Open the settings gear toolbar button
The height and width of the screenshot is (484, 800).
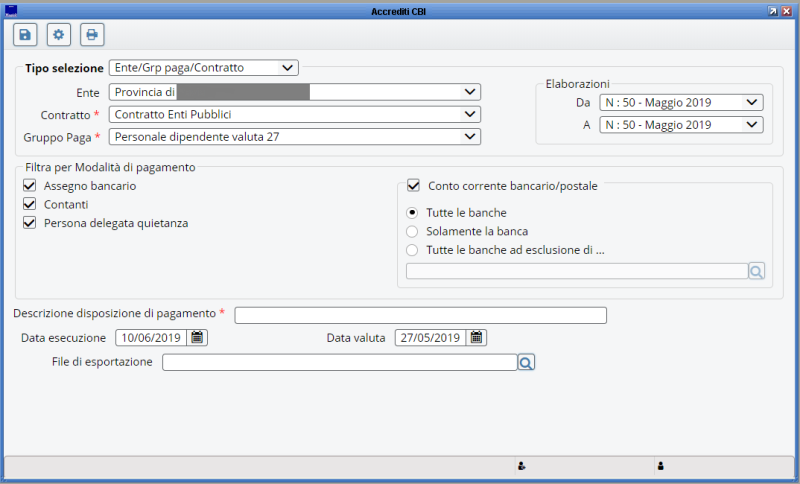pyautogui.click(x=59, y=35)
